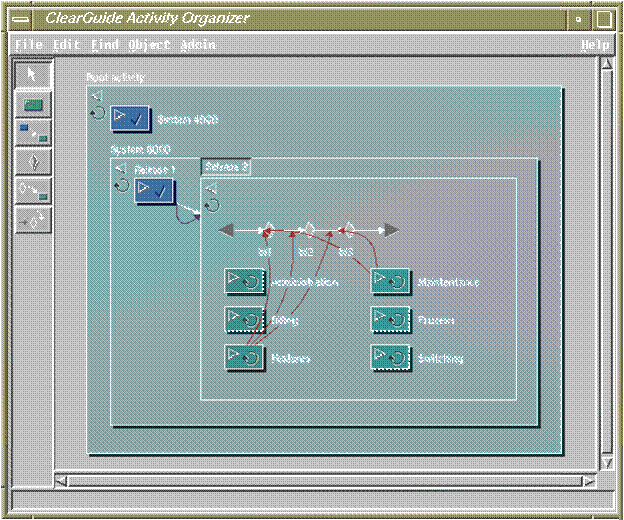Maximize the ClearGuide Activity Organizer window
The height and width of the screenshot is (520, 624).
(604, 19)
